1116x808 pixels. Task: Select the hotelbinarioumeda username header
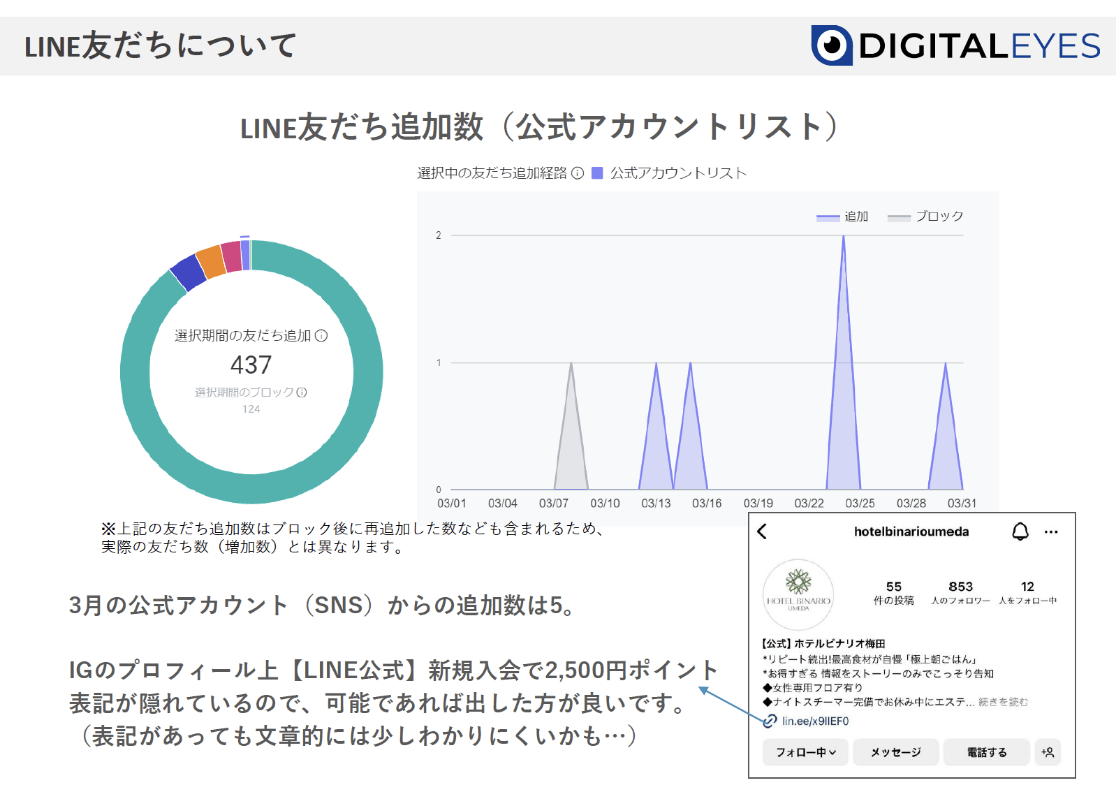click(x=911, y=532)
